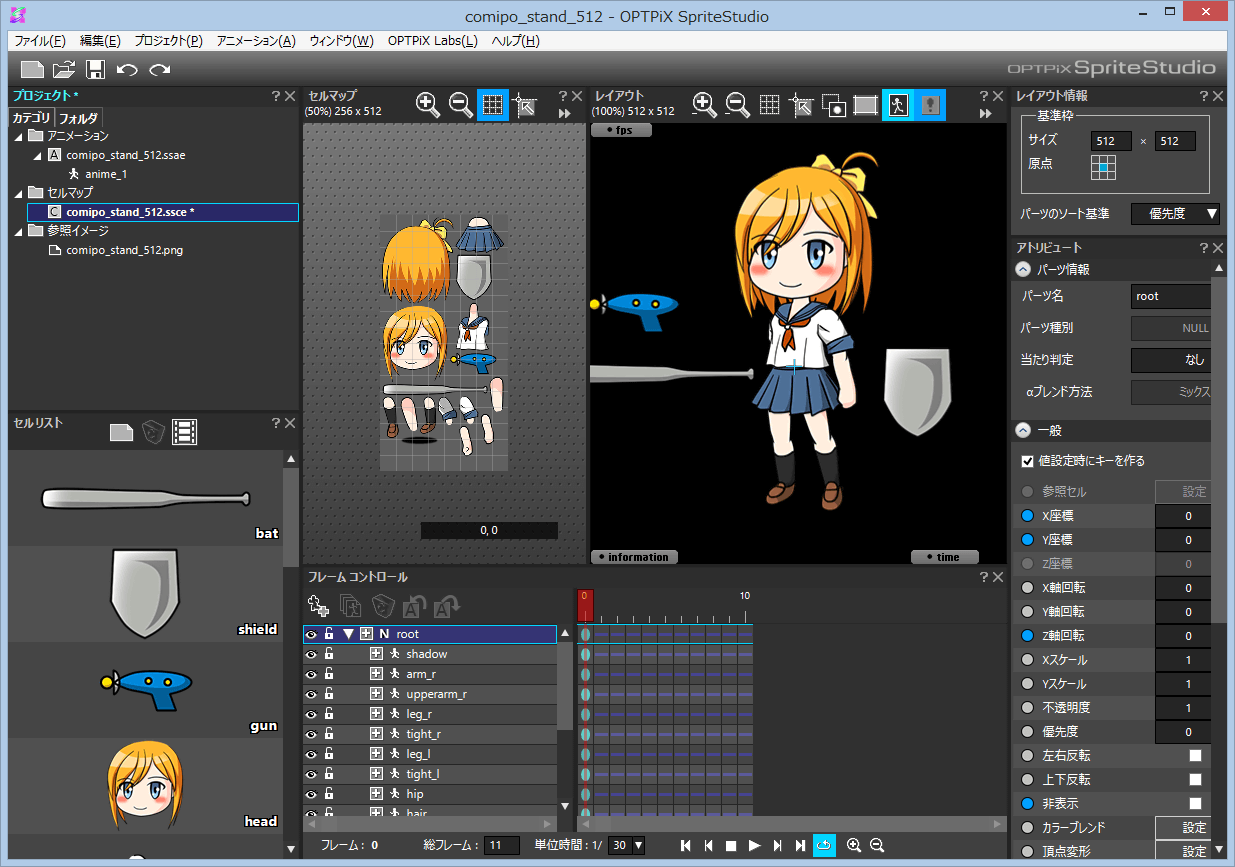The width and height of the screenshot is (1235, 867).
Task: Tick the 非表示 hide checkbox
Action: pyautogui.click(x=1195, y=804)
